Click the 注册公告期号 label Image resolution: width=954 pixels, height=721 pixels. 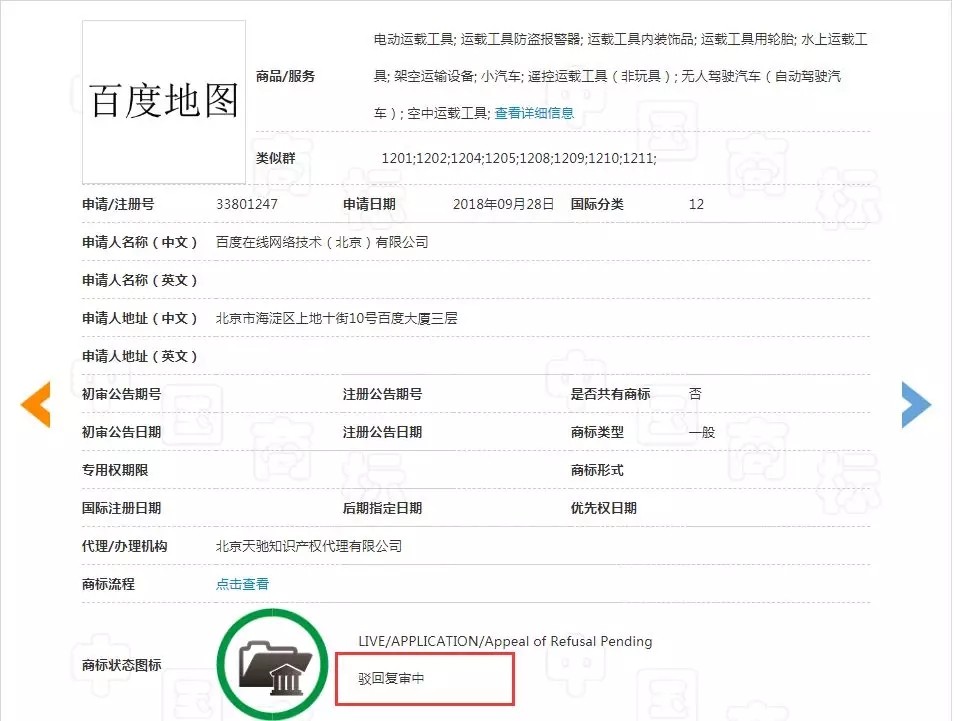coord(382,394)
